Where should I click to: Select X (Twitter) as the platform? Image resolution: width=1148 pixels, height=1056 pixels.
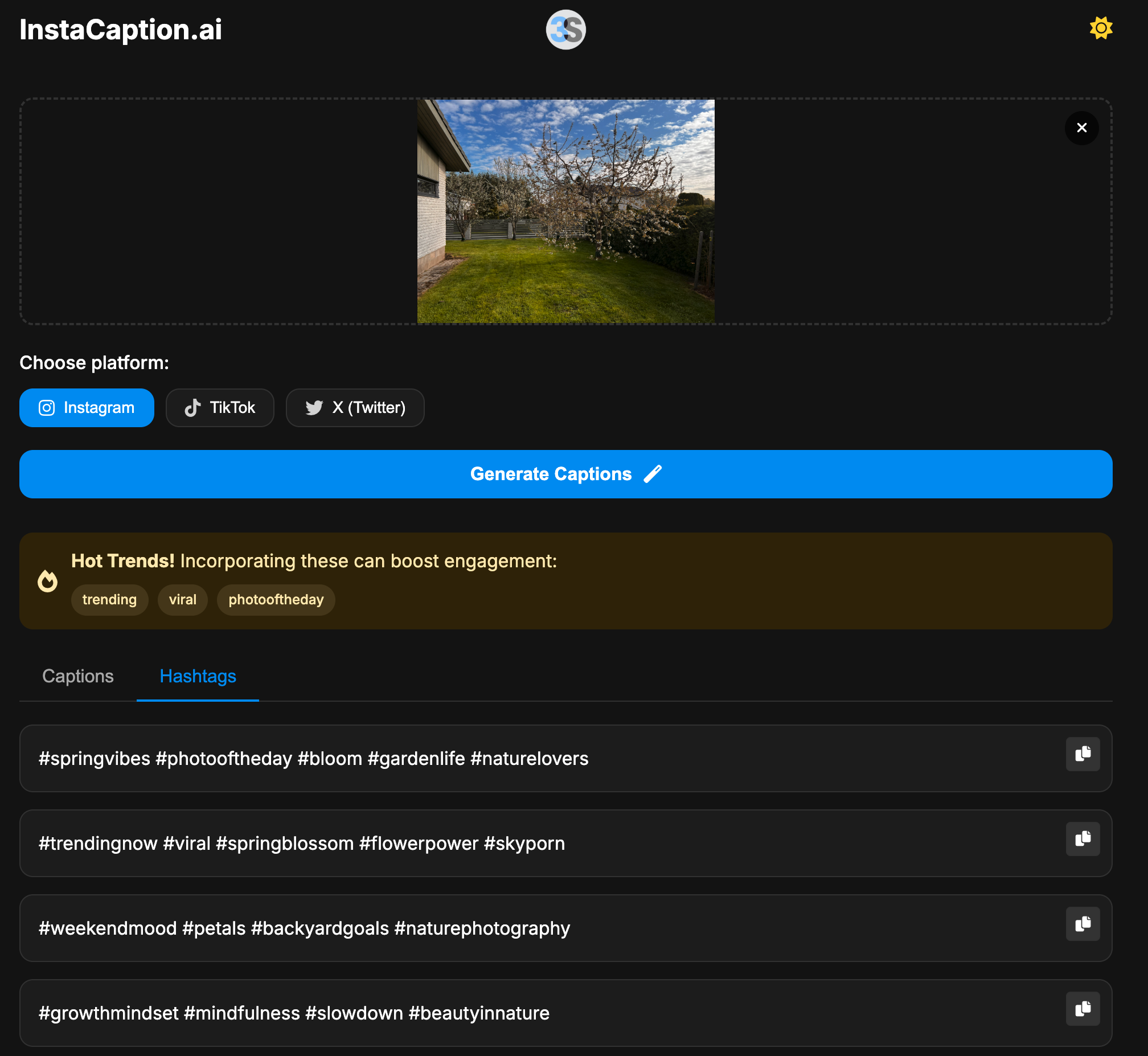point(355,407)
